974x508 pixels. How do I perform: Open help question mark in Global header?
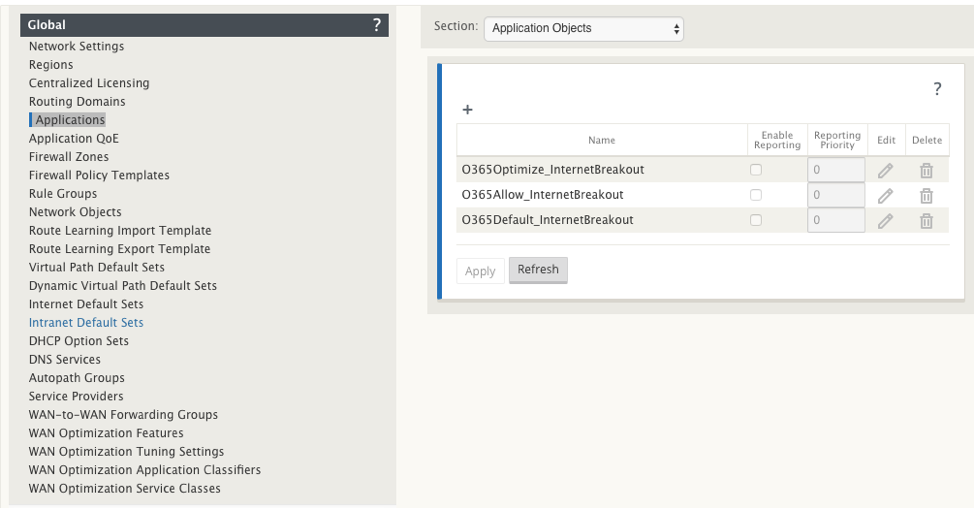tap(376, 25)
